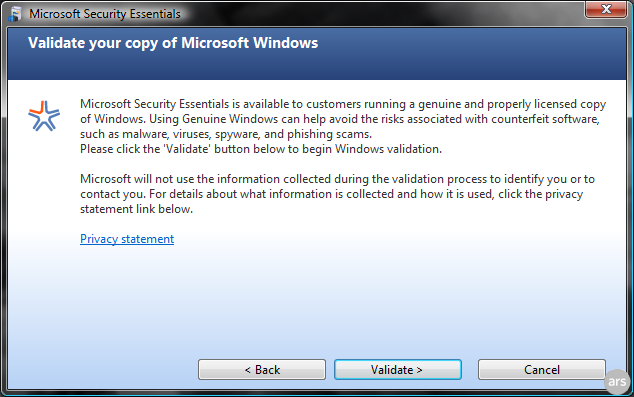The image size is (634, 397).
Task: Click the 'Validate your copy of Microsoft Windows' heading
Action: [x=173, y=43]
